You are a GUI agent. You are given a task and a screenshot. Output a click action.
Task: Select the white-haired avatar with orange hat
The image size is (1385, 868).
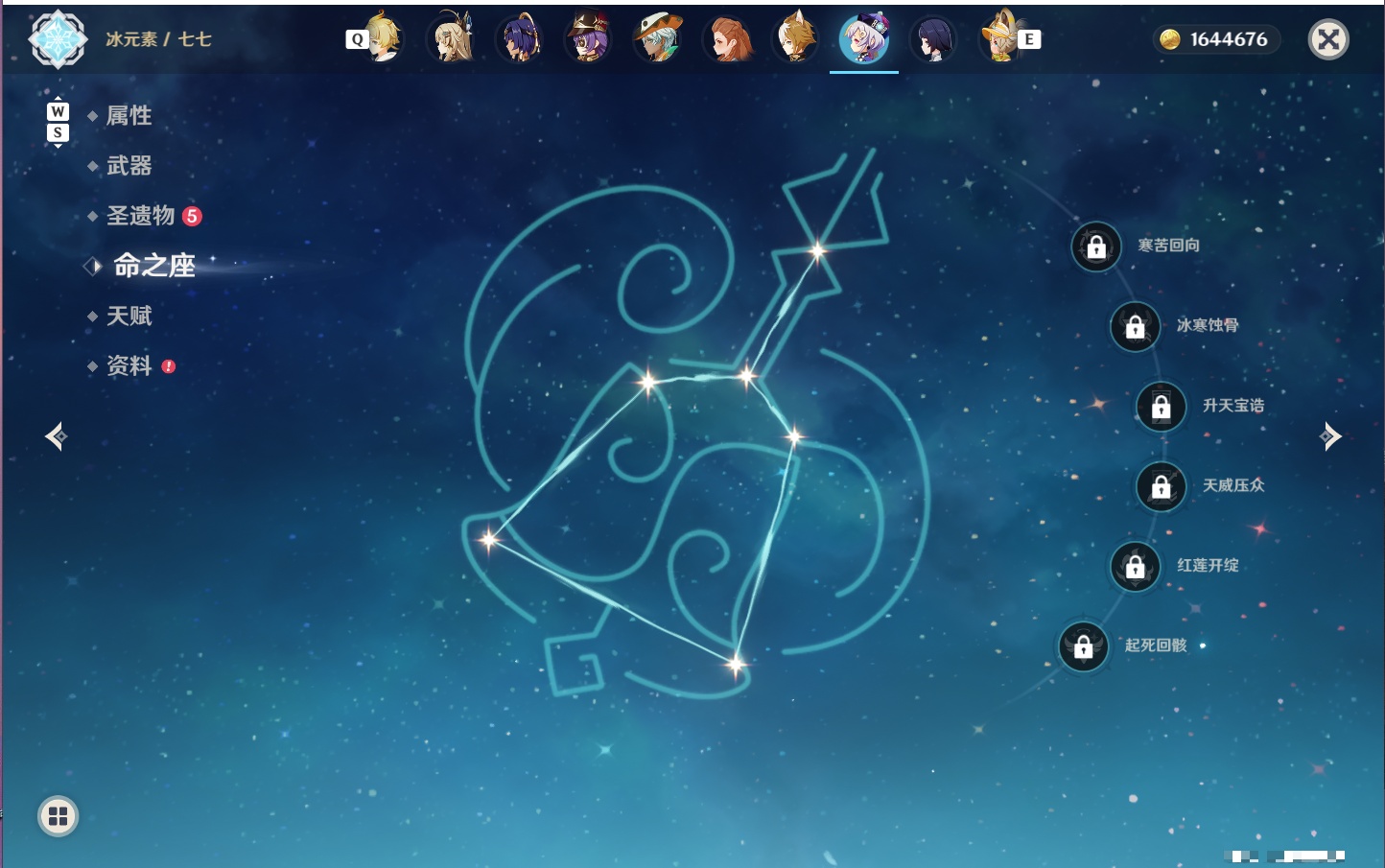point(658,38)
